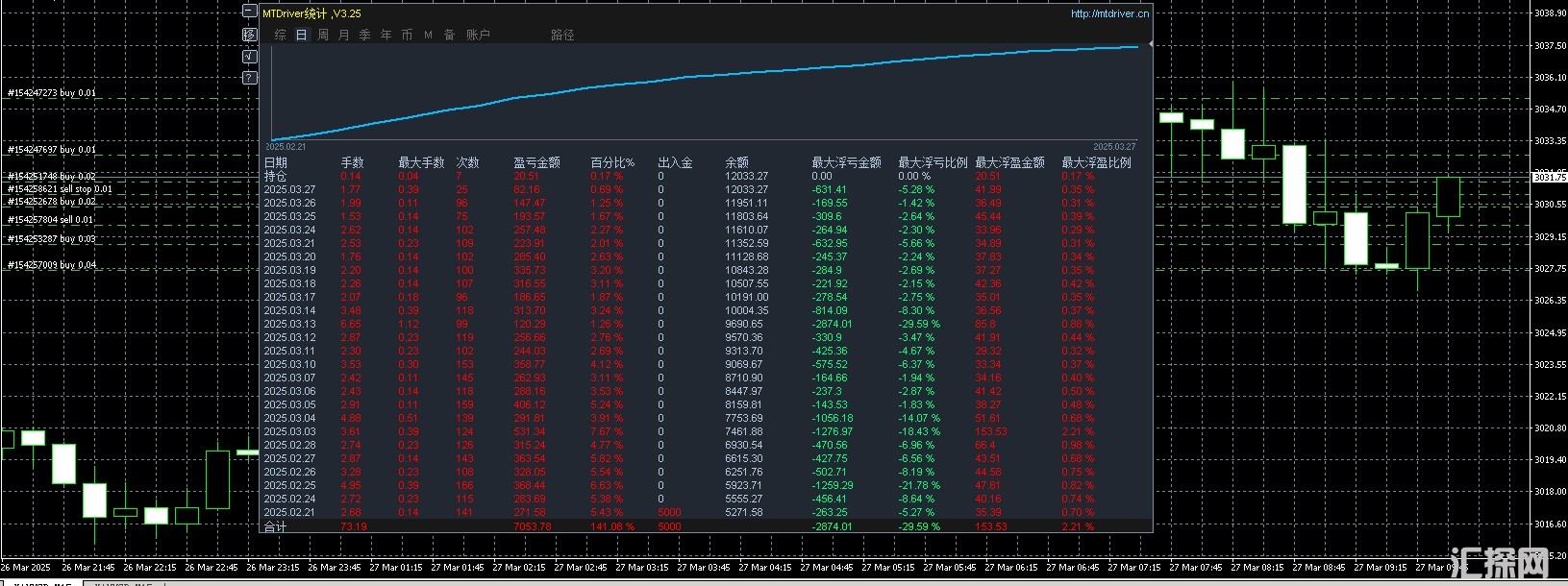
Task: Click the small triangle marker at equity curve end
Action: point(1150,44)
